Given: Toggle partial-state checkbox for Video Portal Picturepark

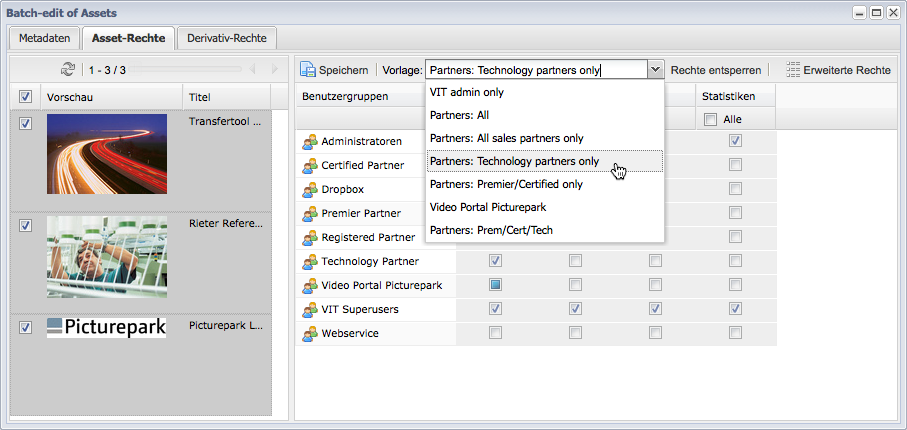Looking at the screenshot, I should (495, 285).
